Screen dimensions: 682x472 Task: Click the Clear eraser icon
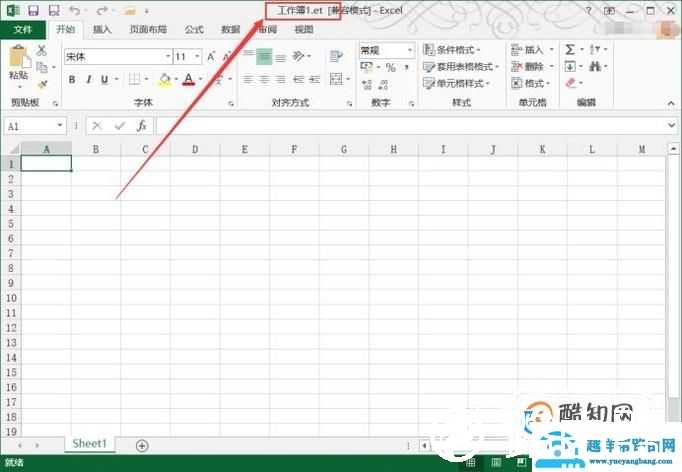coord(571,83)
